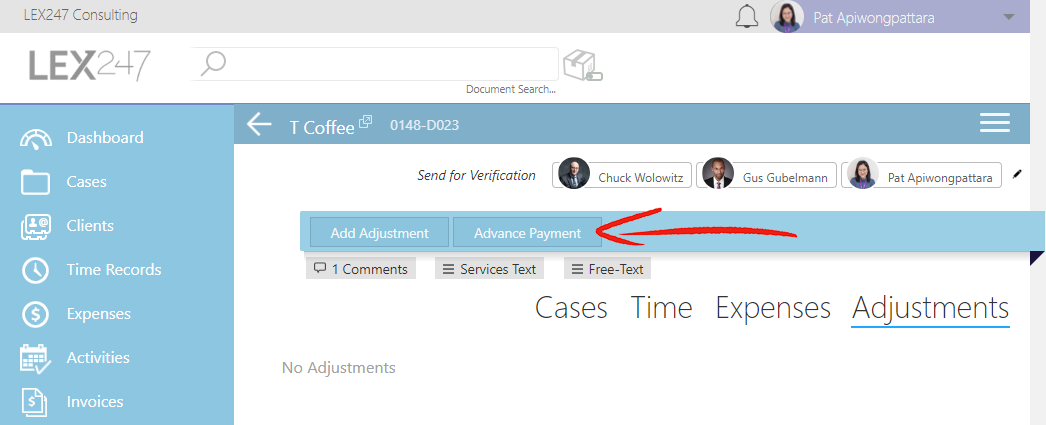Click the Time Records clock icon
Screen dimensions: 1046x425
point(35,270)
